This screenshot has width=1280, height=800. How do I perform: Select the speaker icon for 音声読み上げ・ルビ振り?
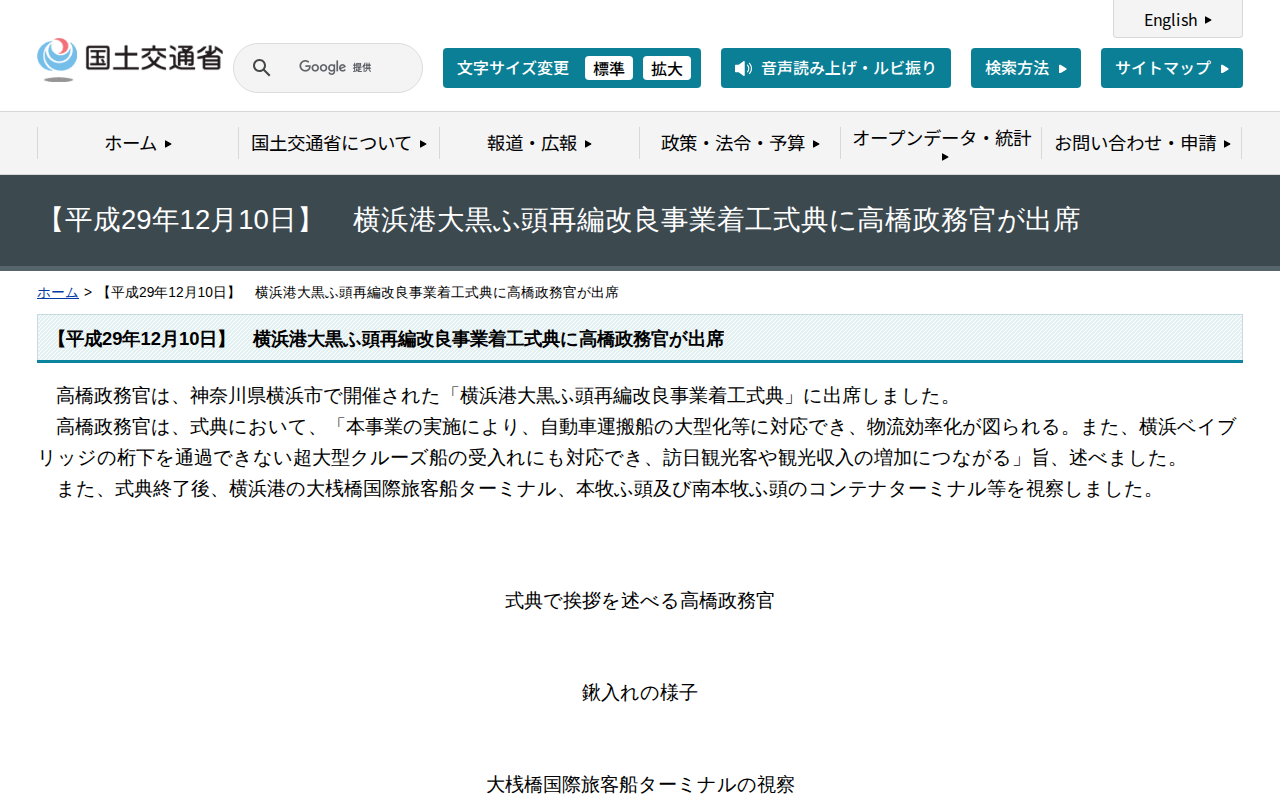[x=742, y=68]
